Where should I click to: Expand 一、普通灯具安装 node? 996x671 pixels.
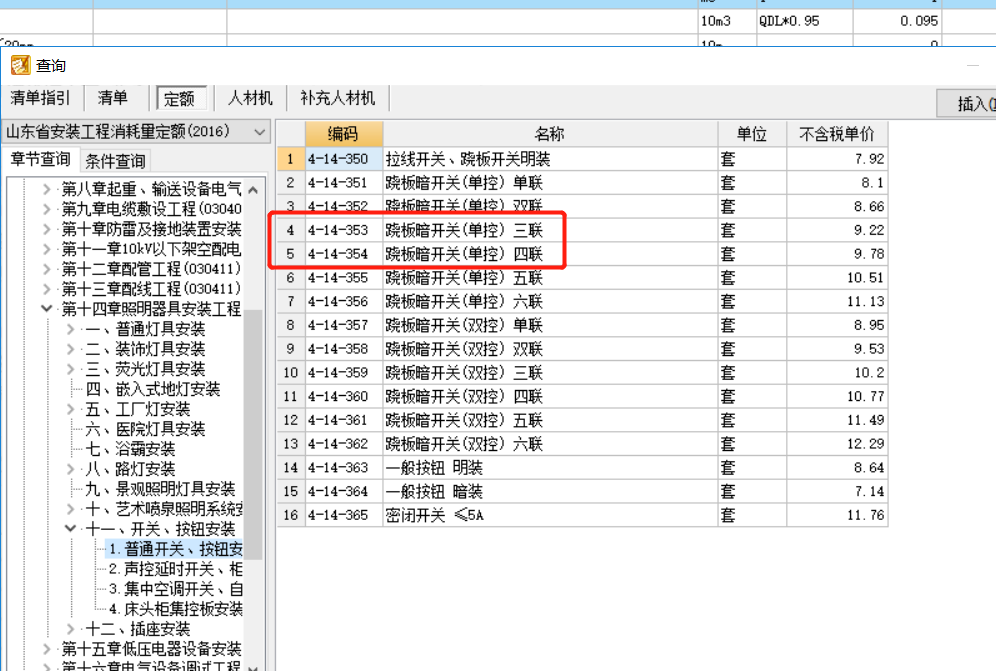click(71, 329)
